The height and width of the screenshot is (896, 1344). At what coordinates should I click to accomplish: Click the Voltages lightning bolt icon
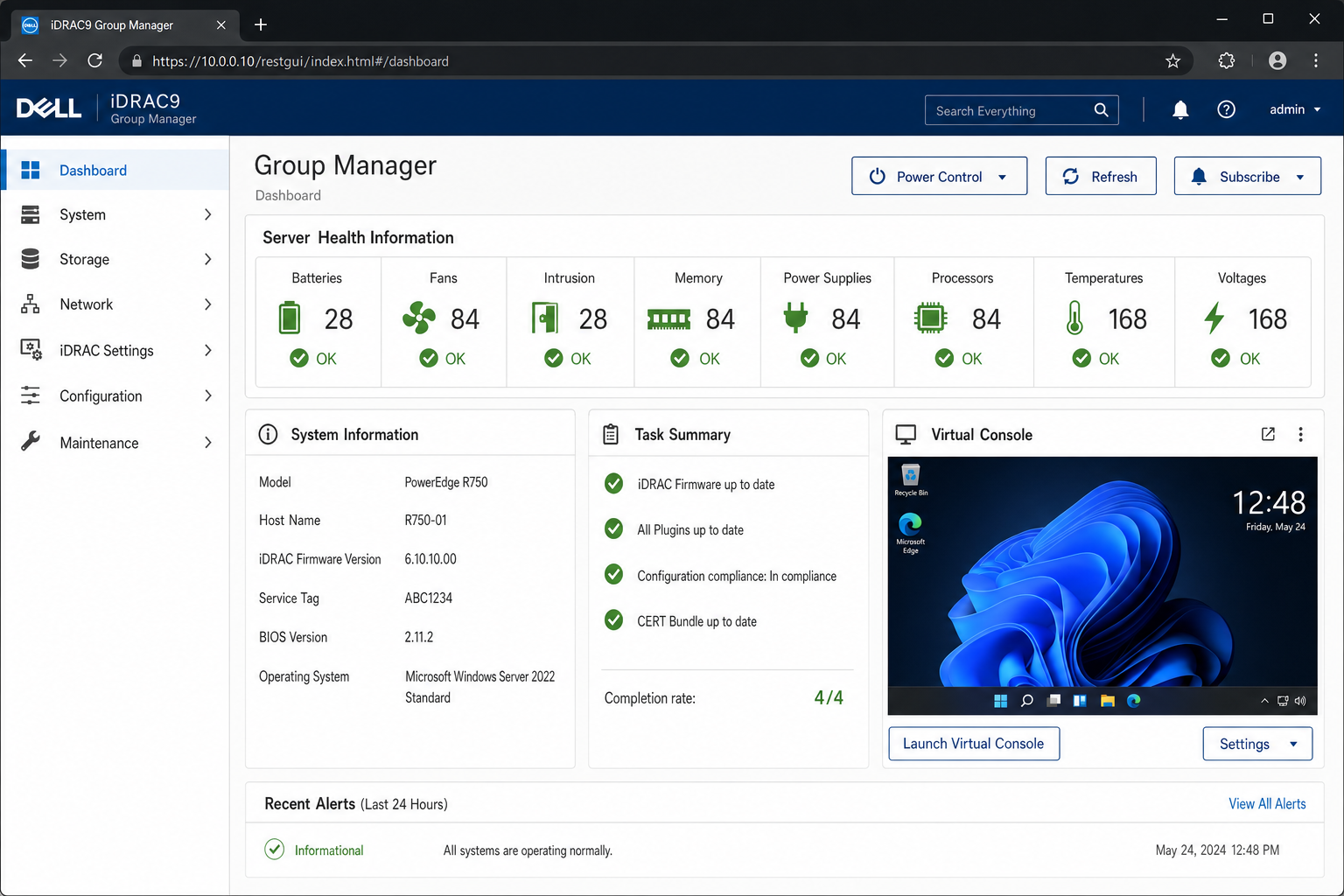1214,318
